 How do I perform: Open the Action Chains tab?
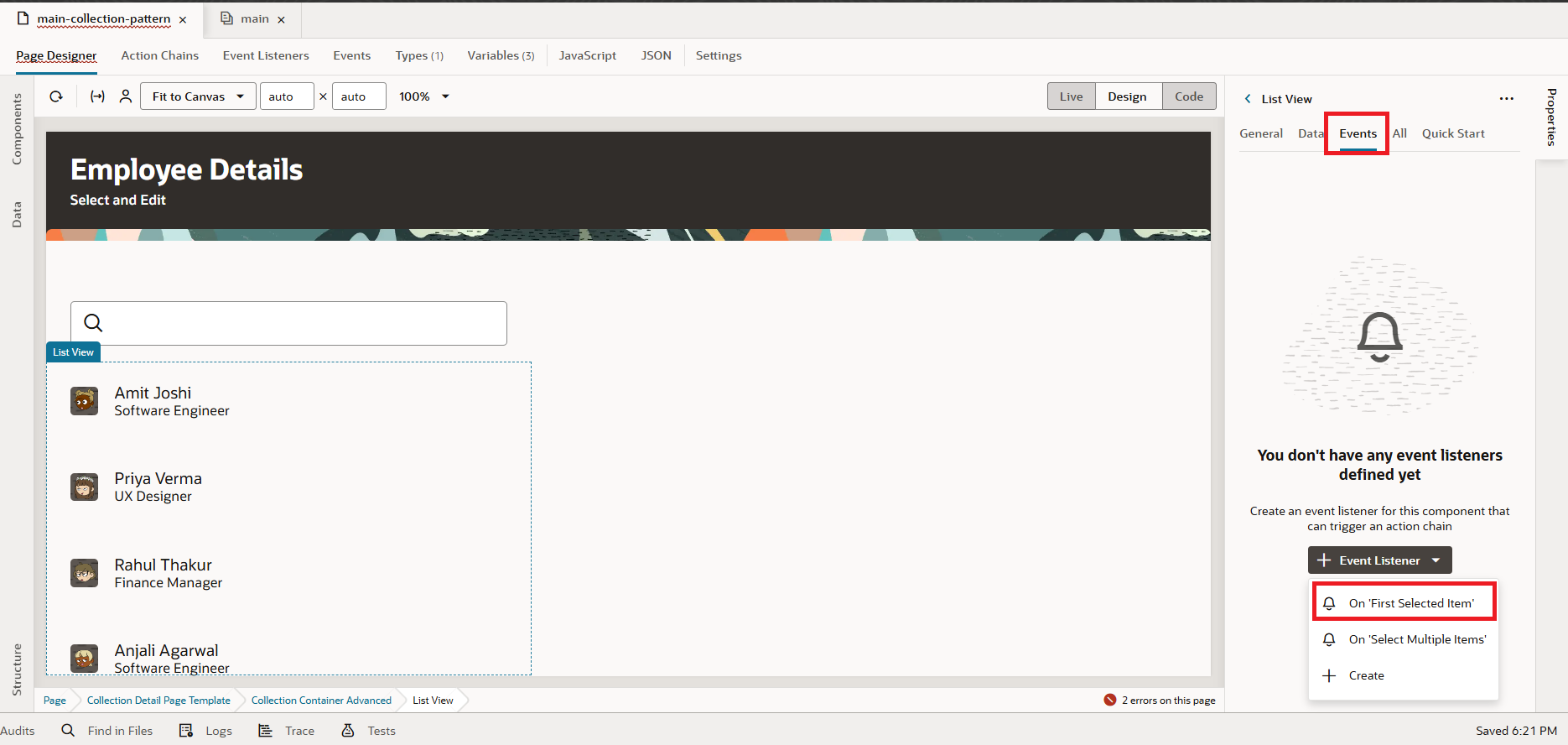159,55
